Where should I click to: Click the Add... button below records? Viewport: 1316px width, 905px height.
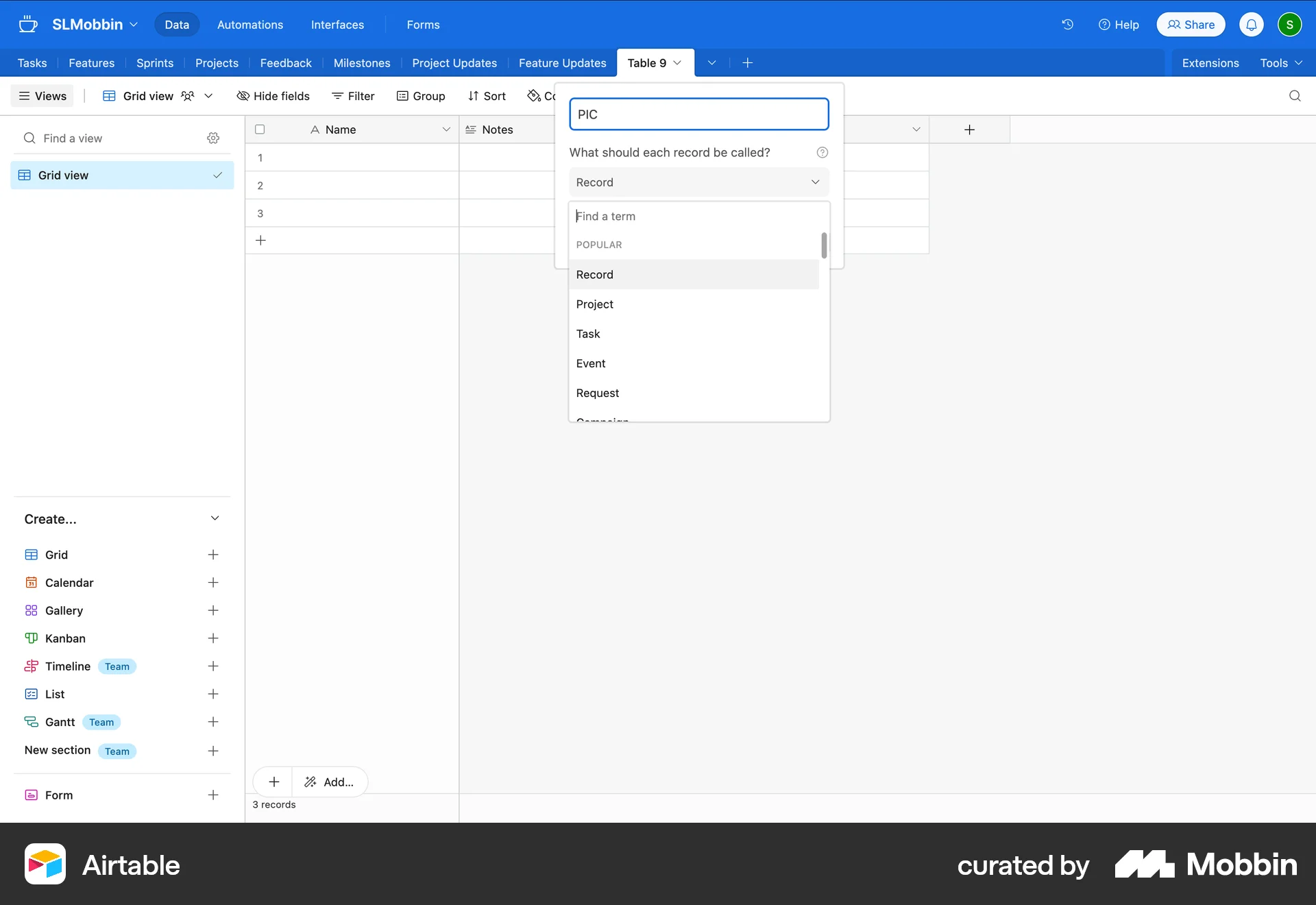click(330, 782)
